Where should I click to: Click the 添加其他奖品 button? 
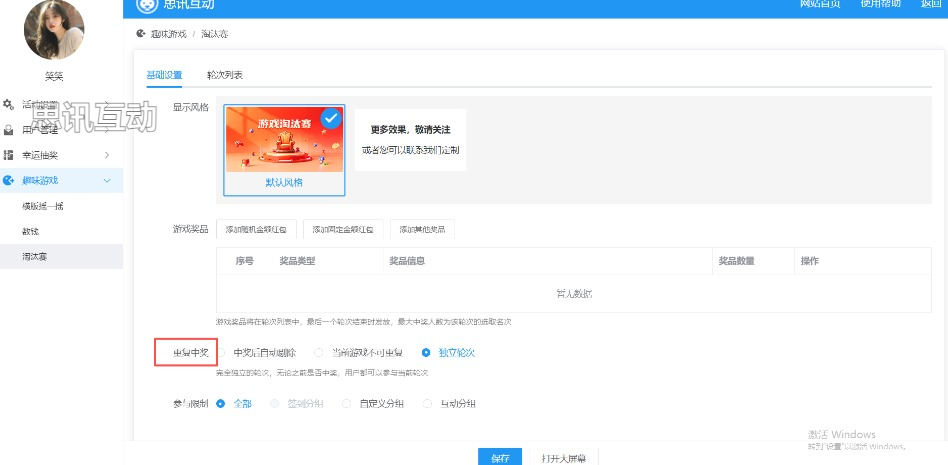[x=422, y=230]
